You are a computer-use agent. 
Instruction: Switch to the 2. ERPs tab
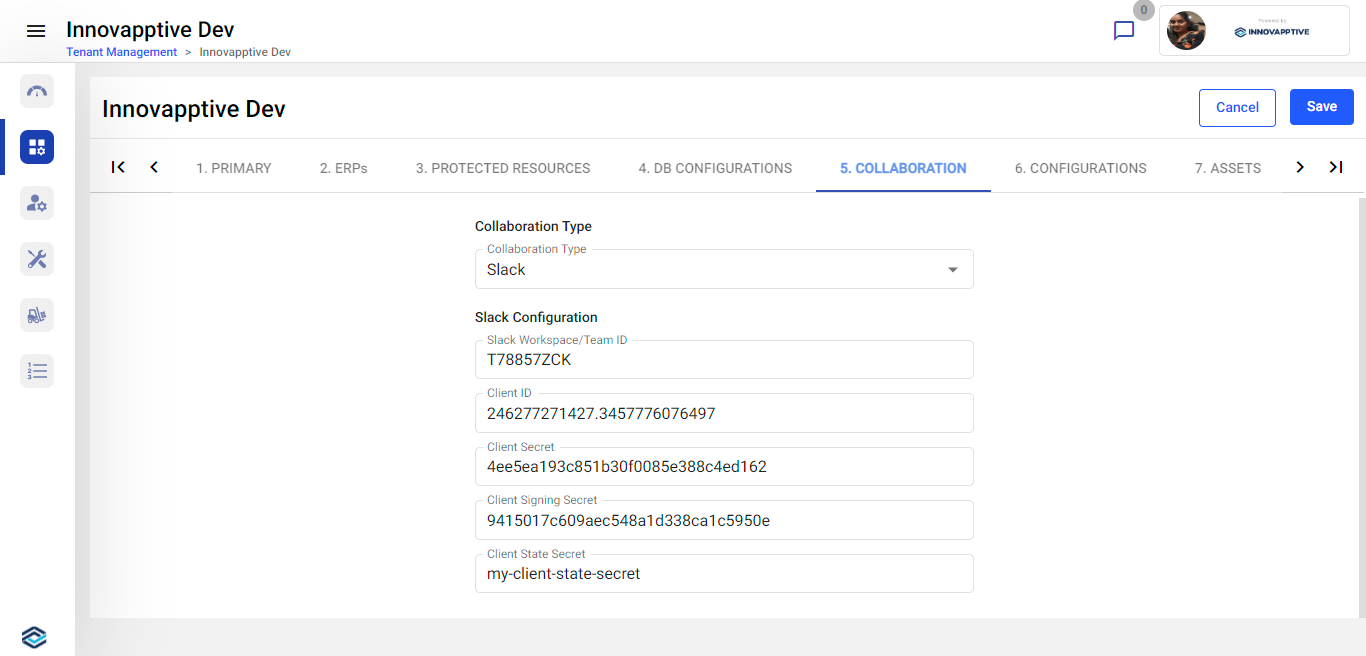(344, 168)
